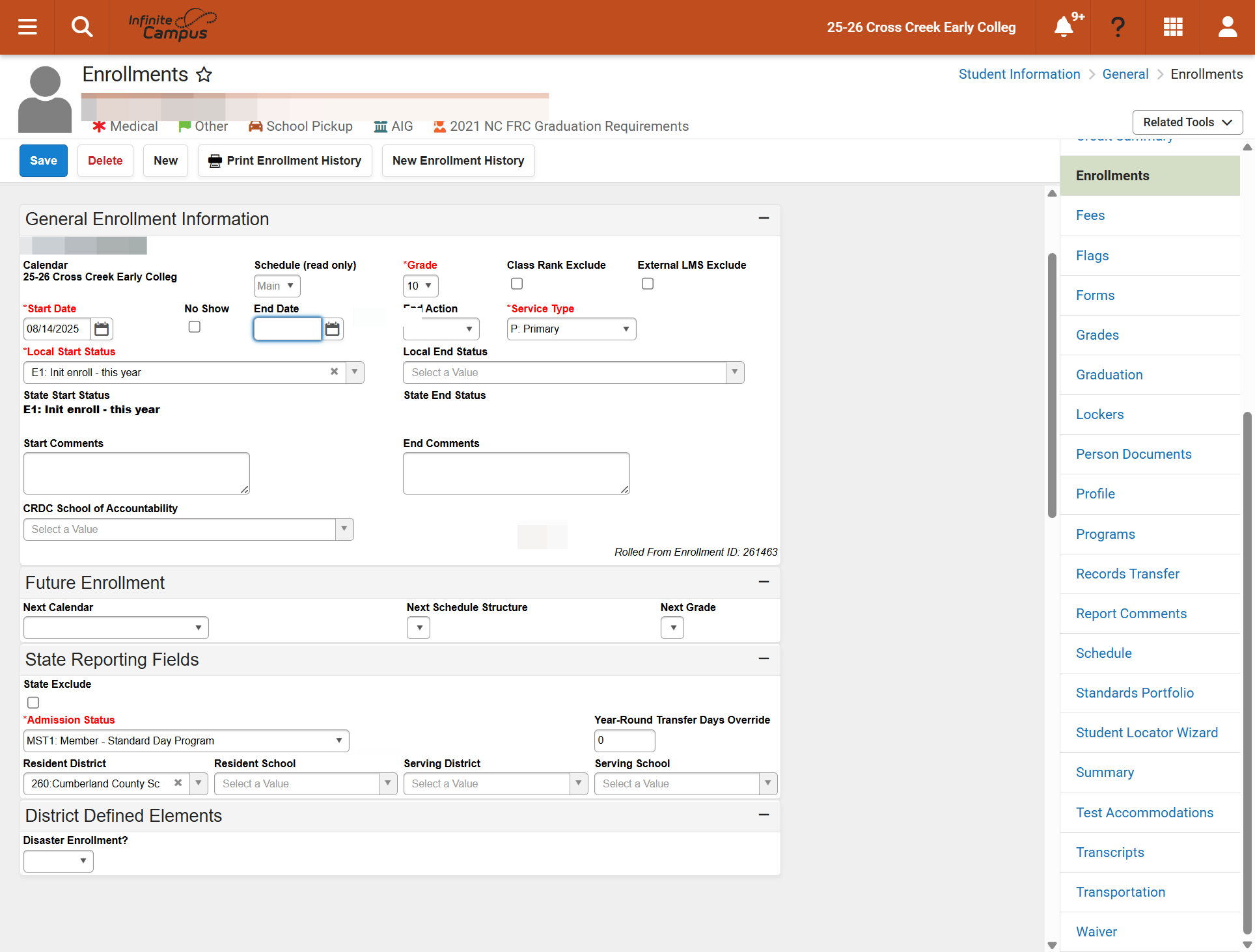The width and height of the screenshot is (1255, 952).
Task: Click the Graduation Requirements ribbon icon
Action: click(x=439, y=126)
